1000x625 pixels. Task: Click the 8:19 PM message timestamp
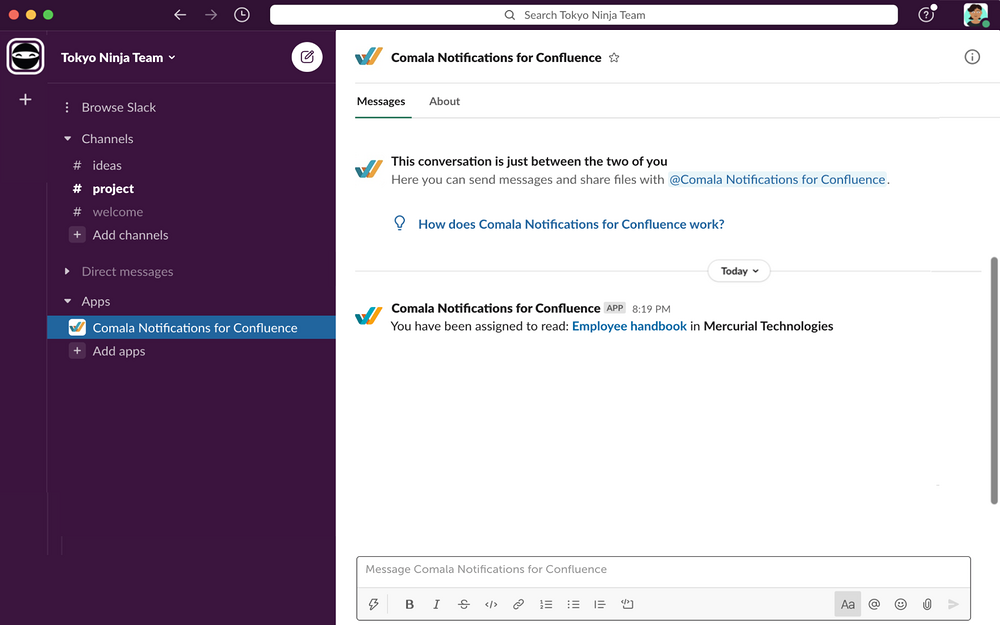coord(651,309)
